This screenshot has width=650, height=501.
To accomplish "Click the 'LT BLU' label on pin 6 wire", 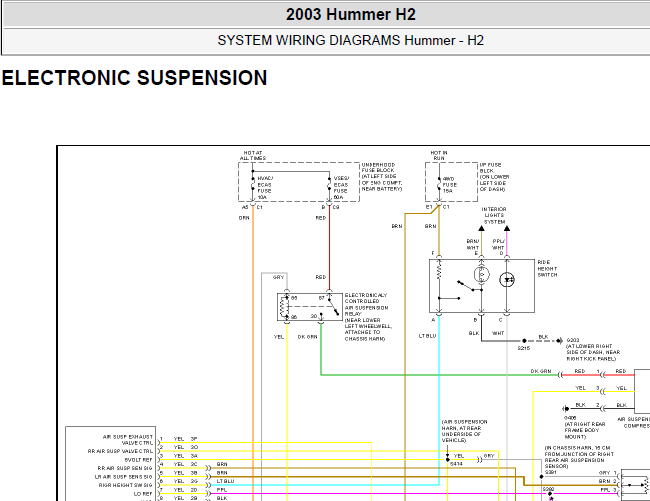I will pyautogui.click(x=226, y=481).
